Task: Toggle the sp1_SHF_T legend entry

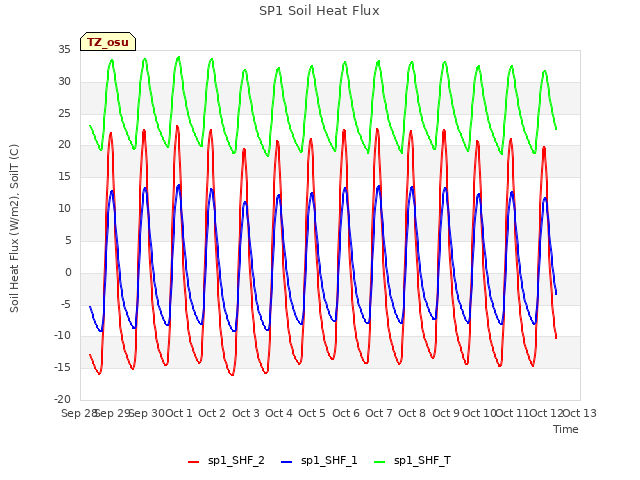Action: pos(412,461)
